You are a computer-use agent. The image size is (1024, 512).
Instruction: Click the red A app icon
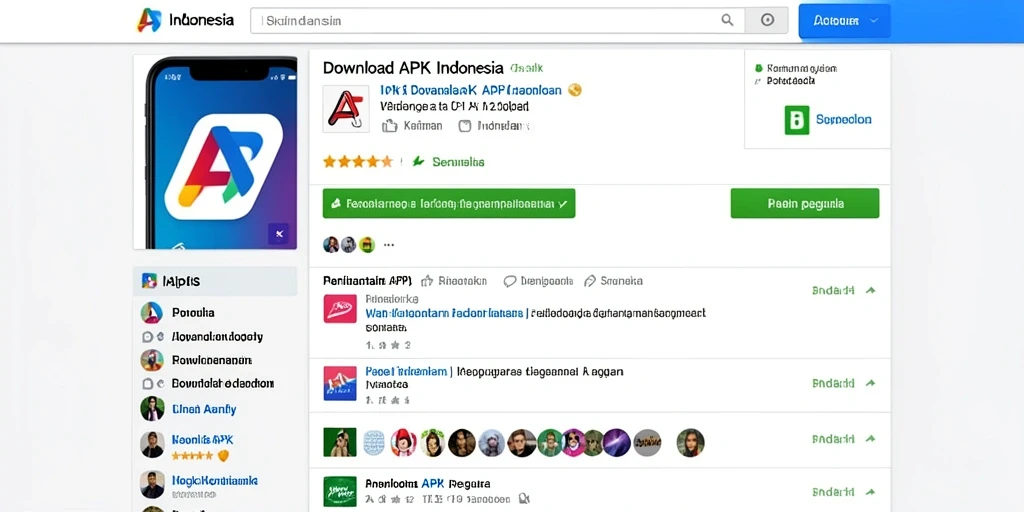[345, 109]
